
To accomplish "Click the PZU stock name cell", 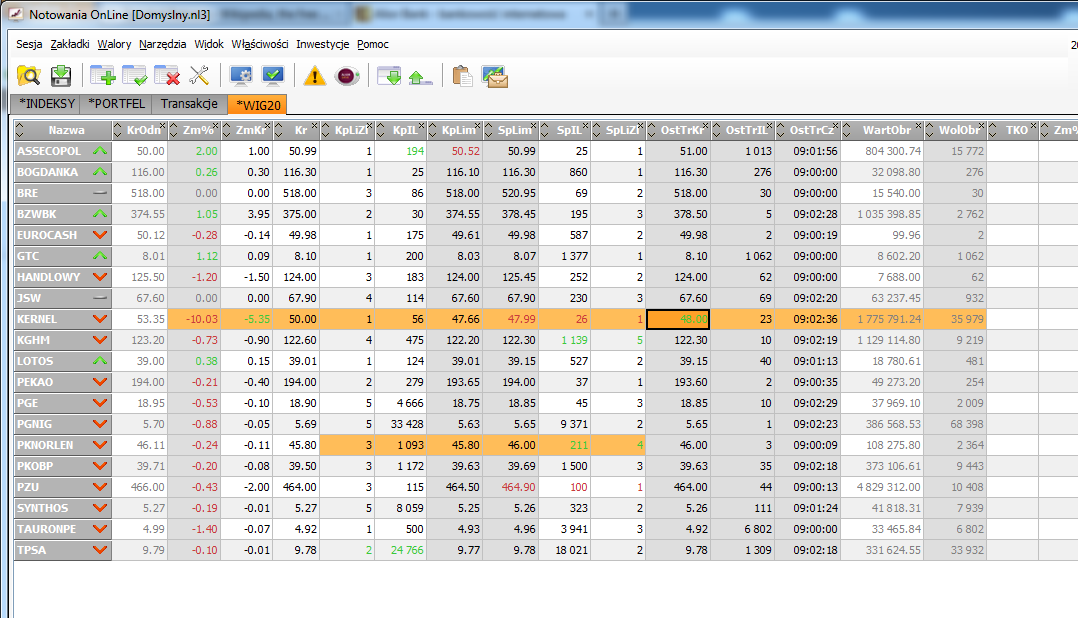I will (50, 487).
